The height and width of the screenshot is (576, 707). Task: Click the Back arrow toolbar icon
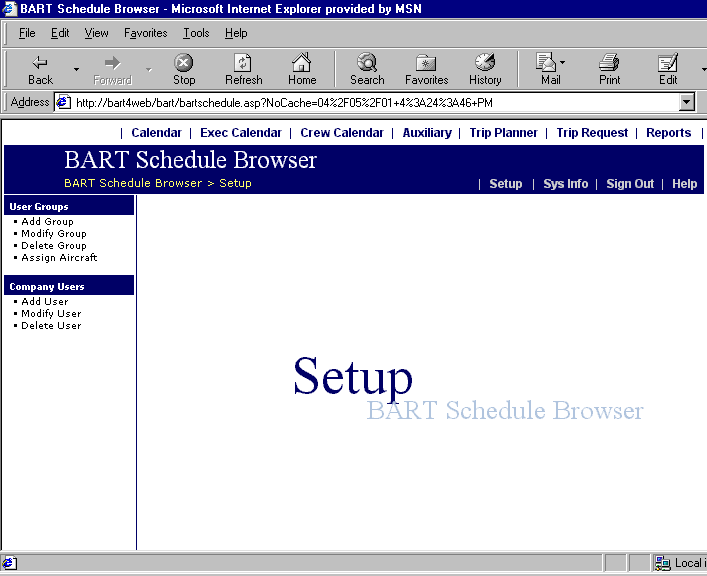40,63
